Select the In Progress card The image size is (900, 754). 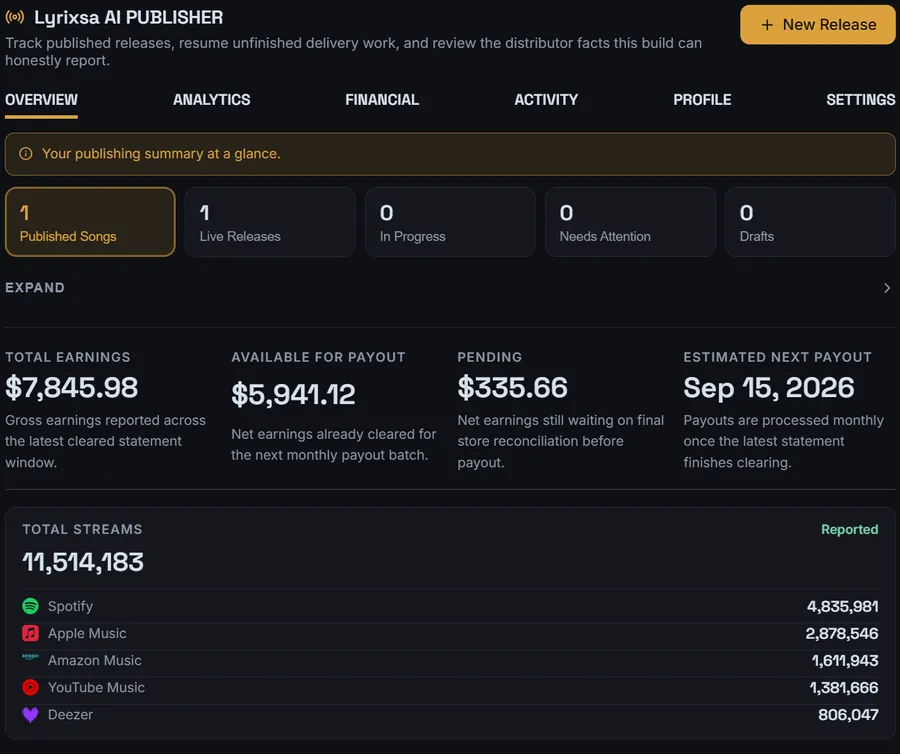tap(451, 222)
